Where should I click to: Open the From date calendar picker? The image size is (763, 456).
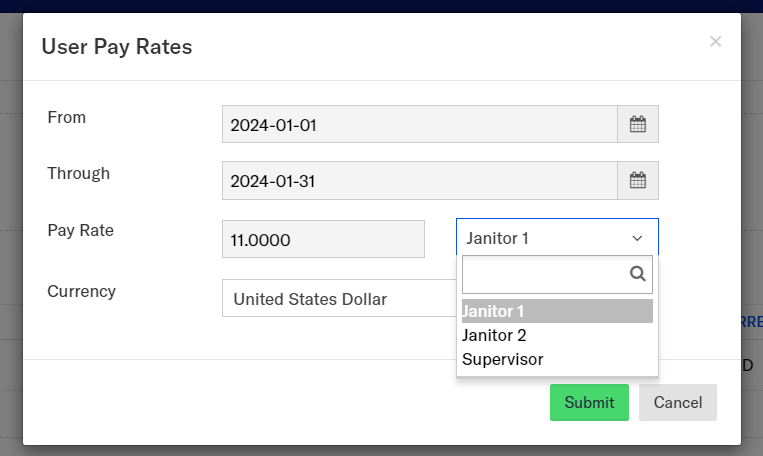click(x=638, y=125)
